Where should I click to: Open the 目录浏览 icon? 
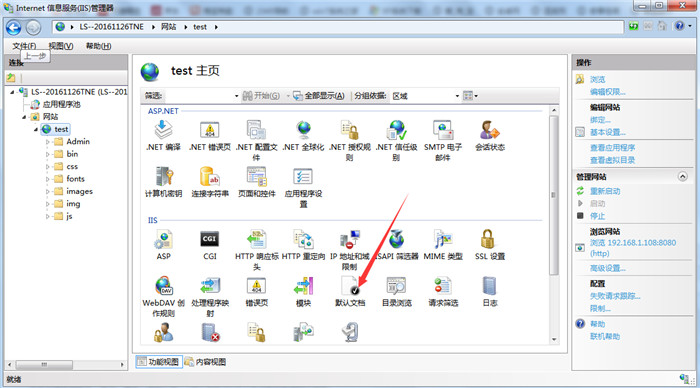coord(396,291)
